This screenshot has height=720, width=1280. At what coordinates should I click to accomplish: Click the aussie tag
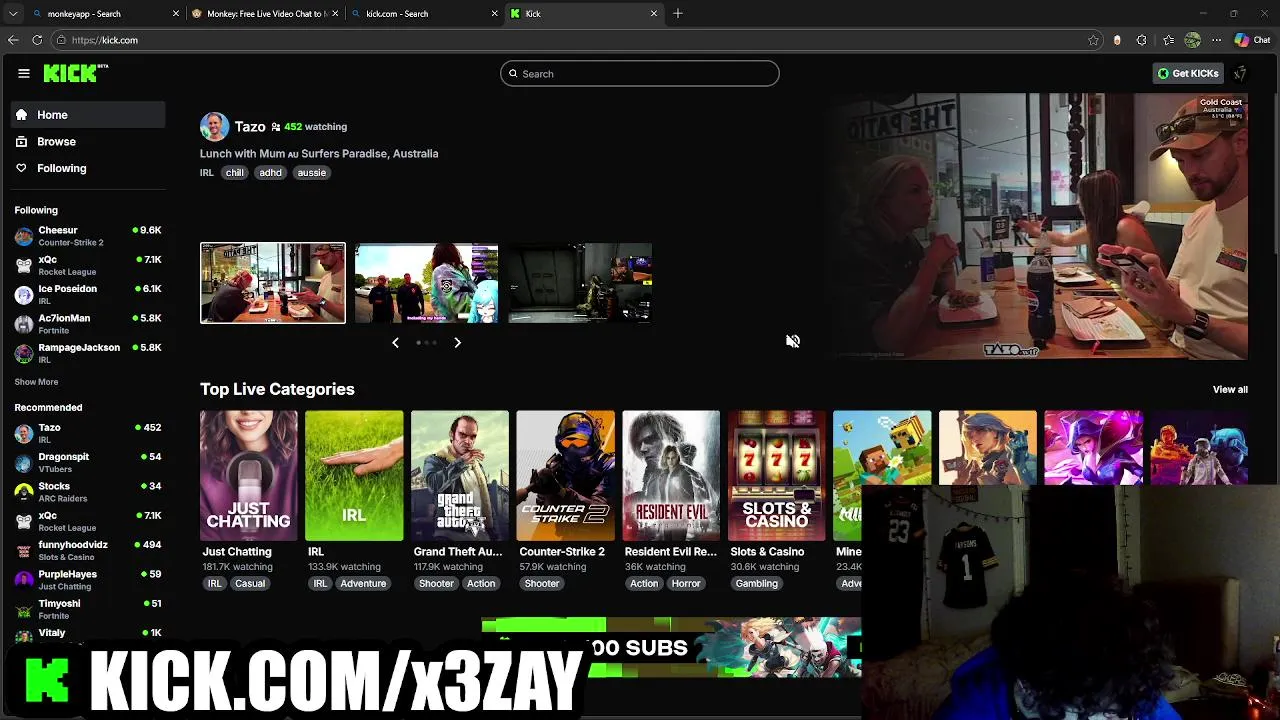pos(311,173)
